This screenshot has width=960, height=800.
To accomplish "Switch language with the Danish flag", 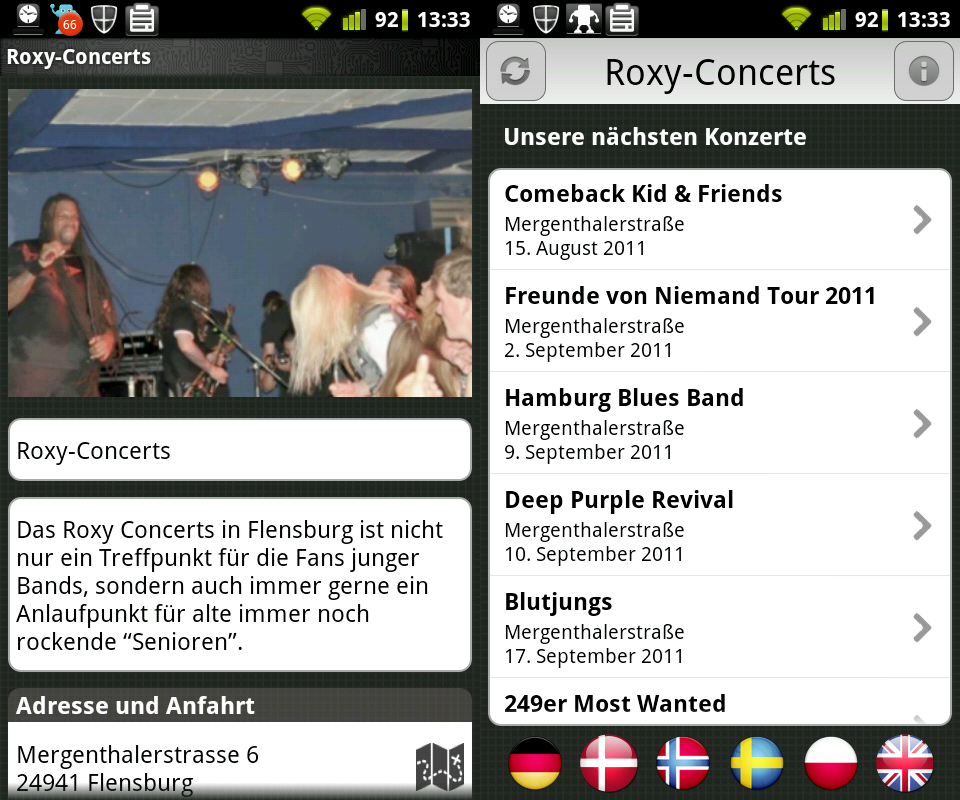I will pos(609,763).
